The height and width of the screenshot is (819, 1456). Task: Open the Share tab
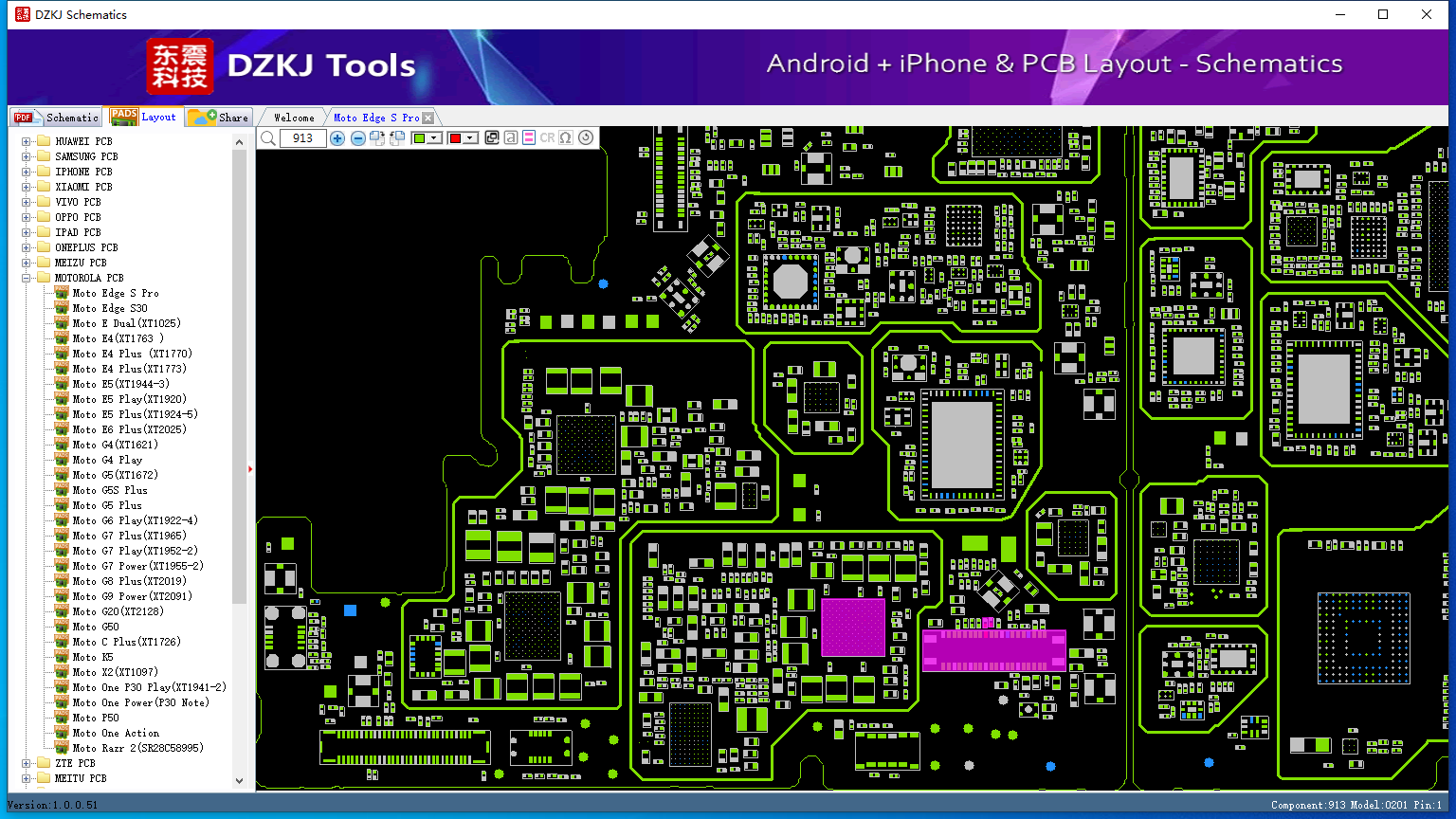click(218, 117)
